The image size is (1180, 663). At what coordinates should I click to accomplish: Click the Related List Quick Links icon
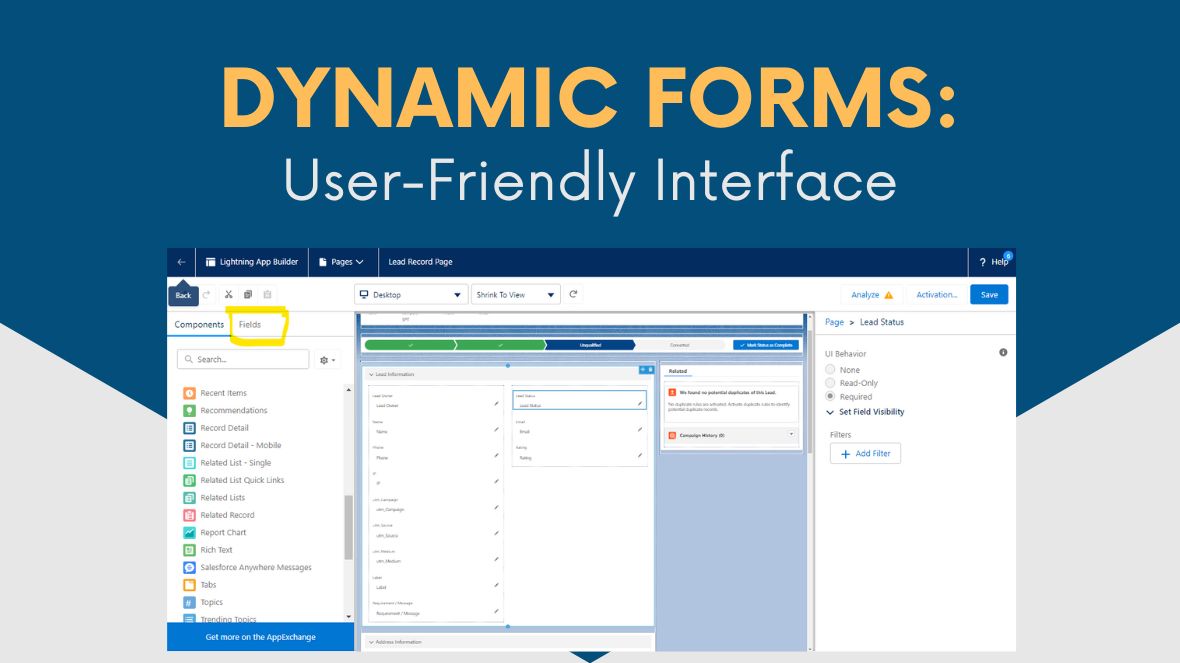[190, 480]
